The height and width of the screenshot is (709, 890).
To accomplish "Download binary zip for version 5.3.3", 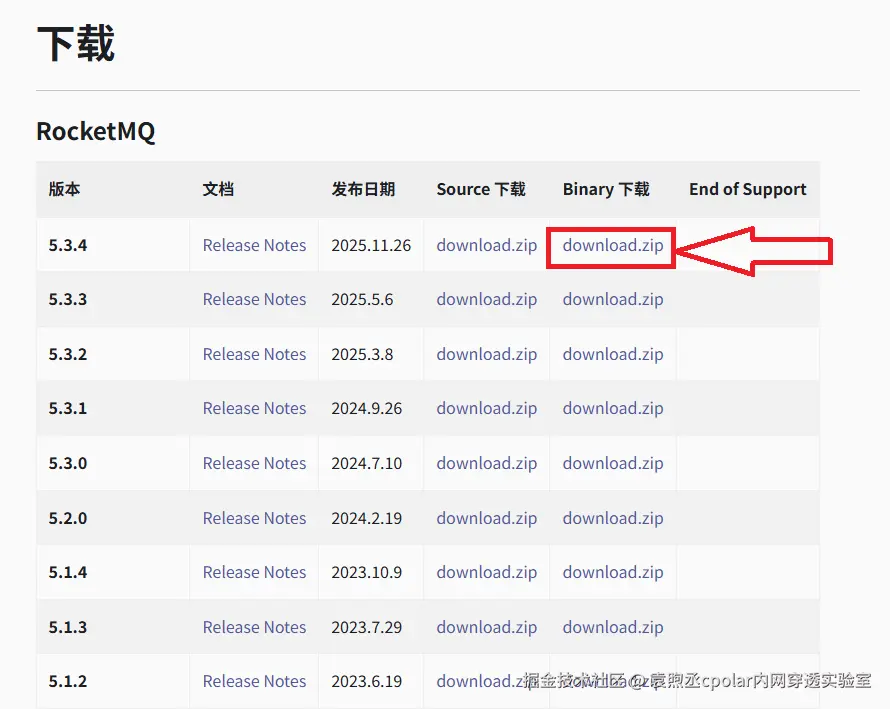I will (x=613, y=299).
